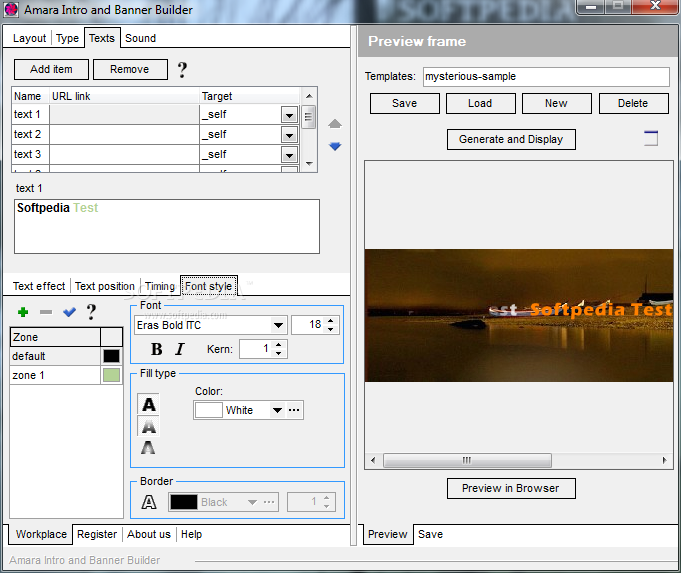
Task: Open the Timing tab
Action: point(159,286)
